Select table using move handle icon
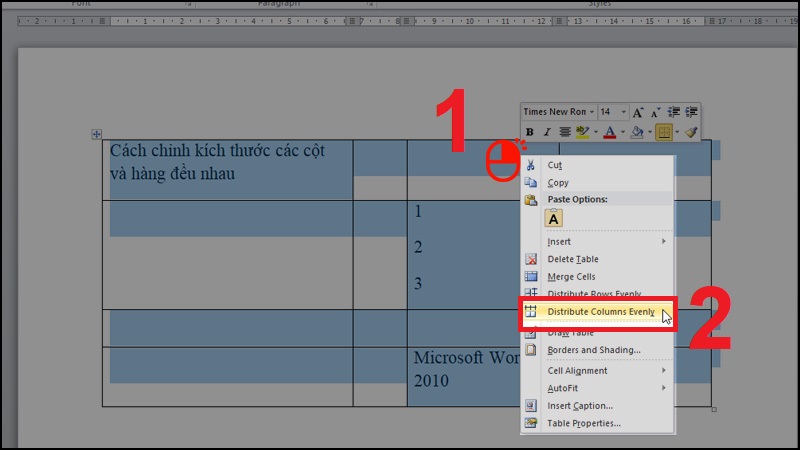The width and height of the screenshot is (800, 450). pyautogui.click(x=96, y=134)
